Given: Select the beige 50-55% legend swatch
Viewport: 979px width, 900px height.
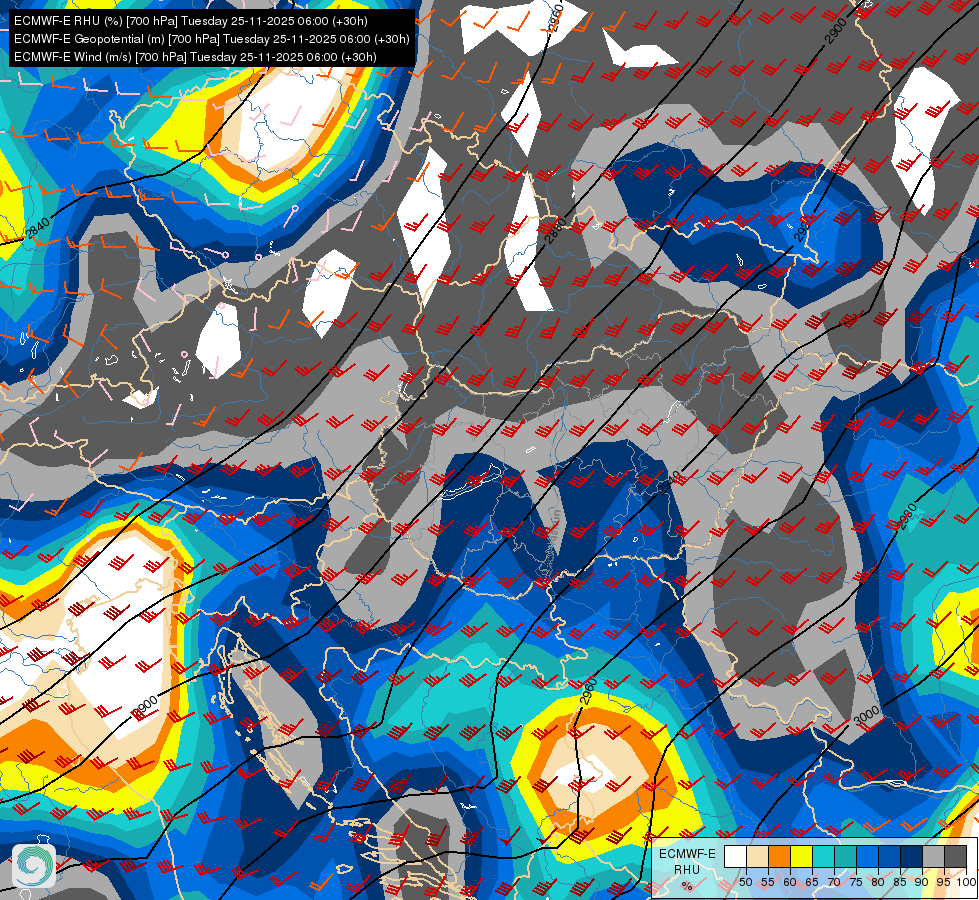Looking at the screenshot, I should click(x=757, y=856).
